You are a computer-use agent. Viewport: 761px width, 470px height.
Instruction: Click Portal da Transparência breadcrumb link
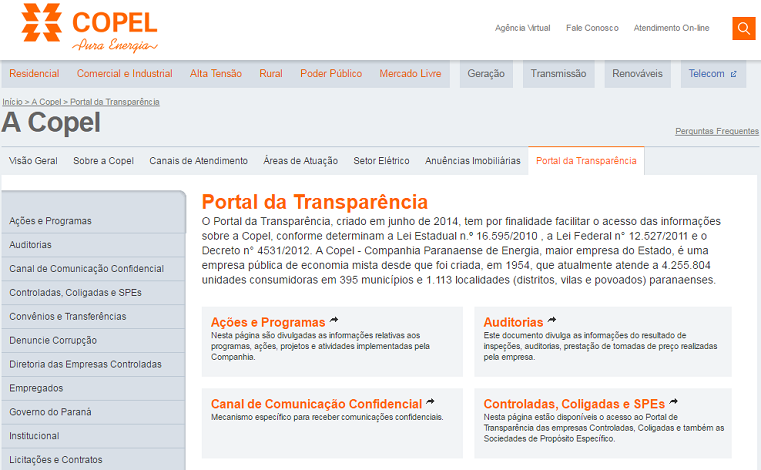click(x=115, y=102)
